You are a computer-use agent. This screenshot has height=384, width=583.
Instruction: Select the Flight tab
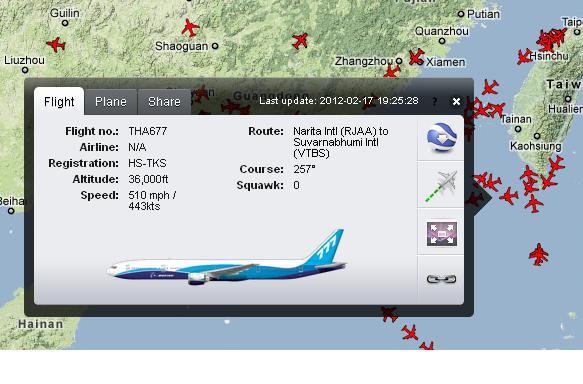pyautogui.click(x=59, y=101)
